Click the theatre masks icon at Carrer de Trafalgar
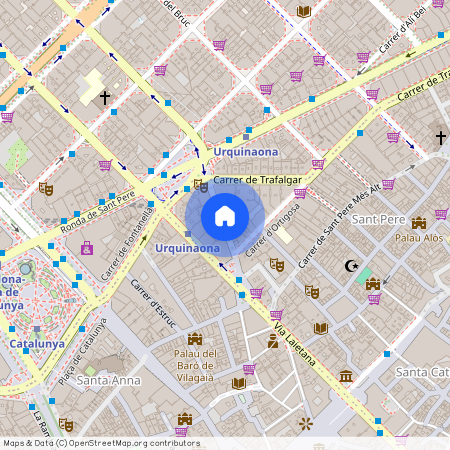 [201, 185]
